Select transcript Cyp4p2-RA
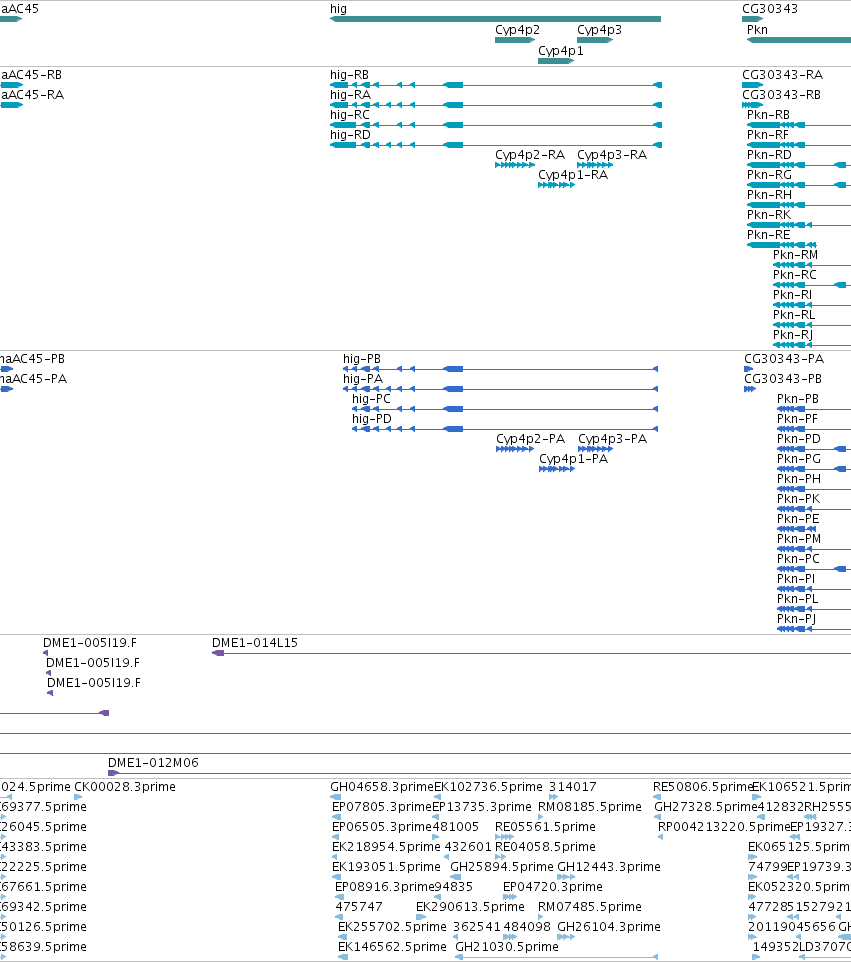Viewport: 851px width, 962px height. (529, 155)
